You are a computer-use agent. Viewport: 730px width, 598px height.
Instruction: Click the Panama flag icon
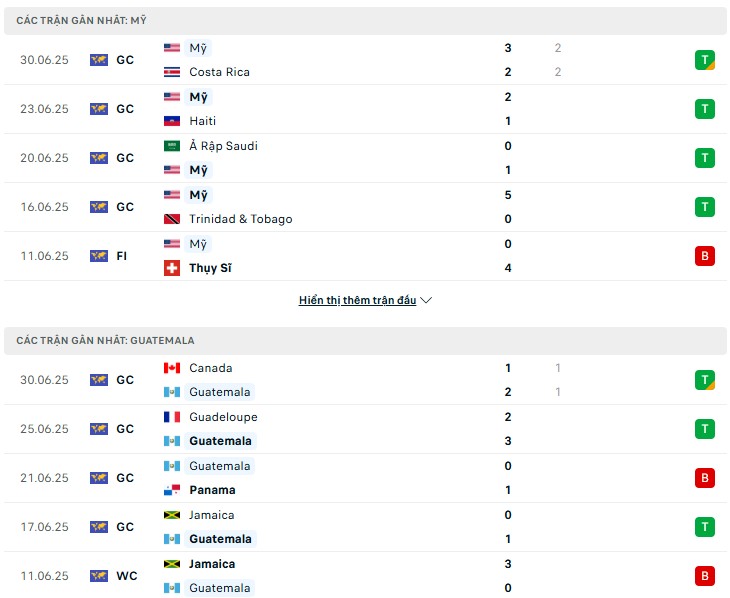(172, 490)
